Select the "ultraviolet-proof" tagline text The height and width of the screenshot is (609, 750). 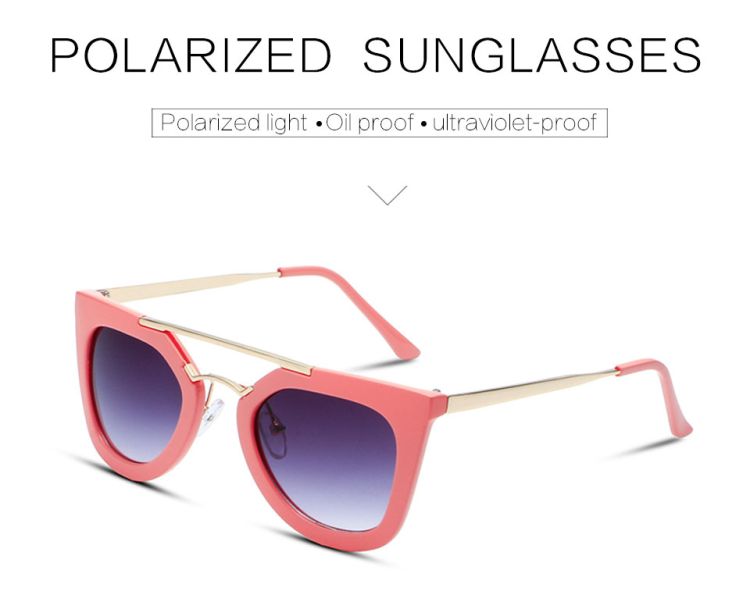[515, 122]
